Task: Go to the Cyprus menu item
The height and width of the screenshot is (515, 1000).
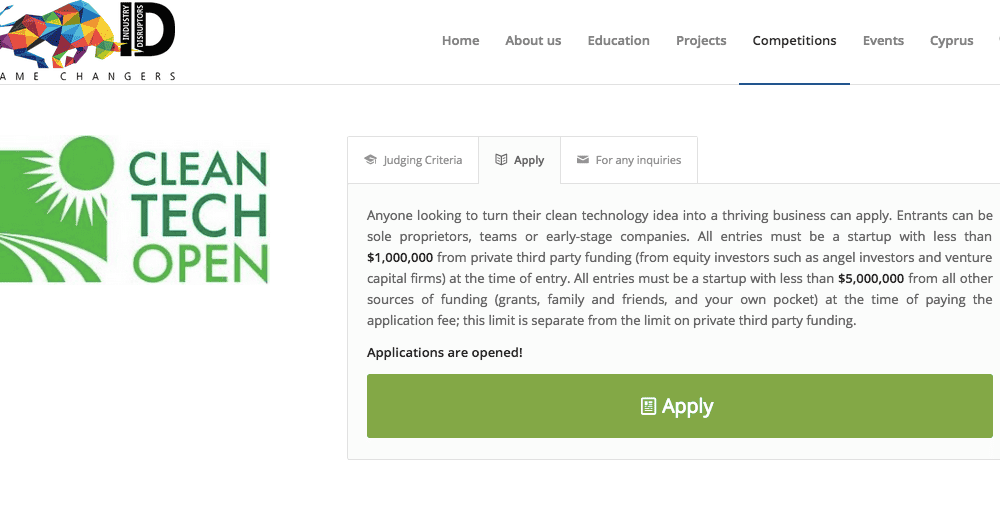Action: coord(951,41)
